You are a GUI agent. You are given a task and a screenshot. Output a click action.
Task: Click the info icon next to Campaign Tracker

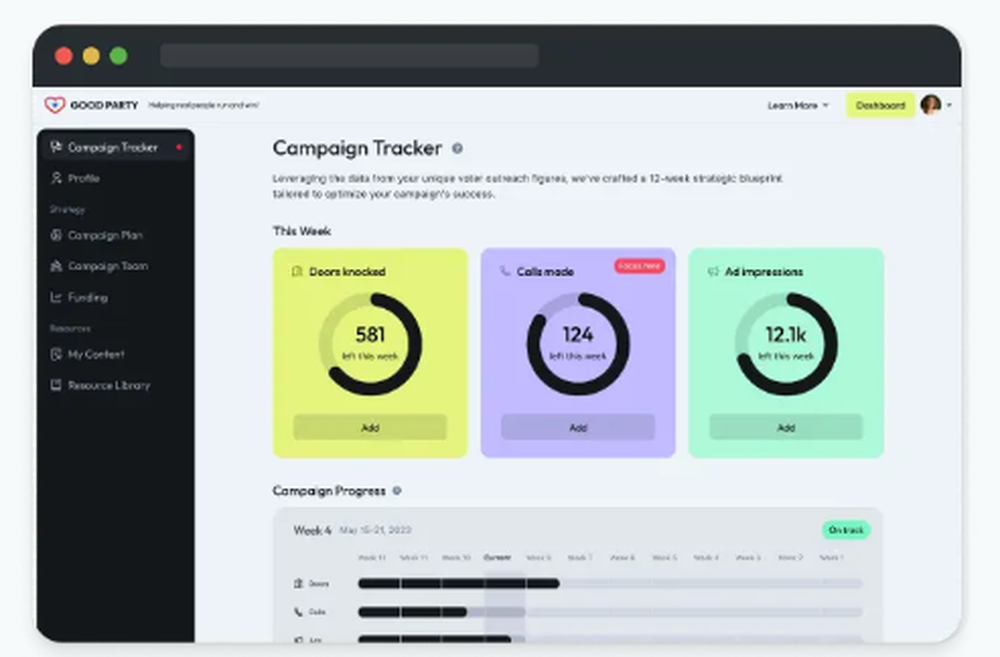pyautogui.click(x=457, y=148)
